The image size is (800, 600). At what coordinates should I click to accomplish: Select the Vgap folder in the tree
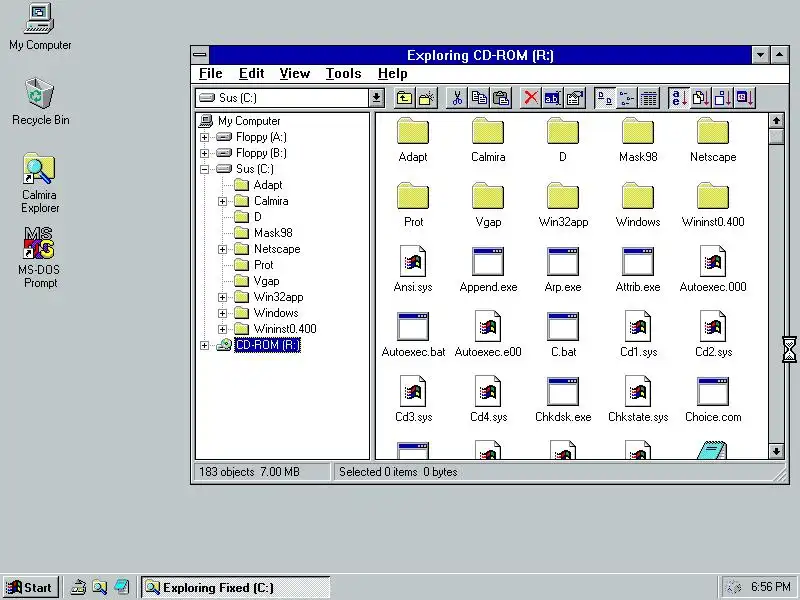266,281
